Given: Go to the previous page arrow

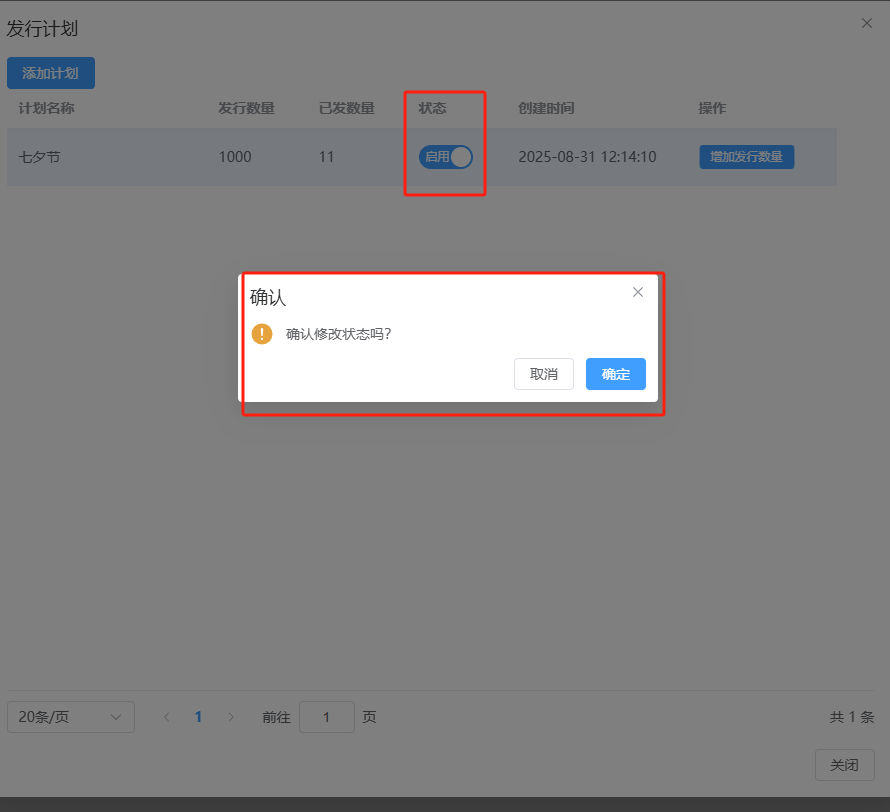Looking at the screenshot, I should pyautogui.click(x=167, y=717).
